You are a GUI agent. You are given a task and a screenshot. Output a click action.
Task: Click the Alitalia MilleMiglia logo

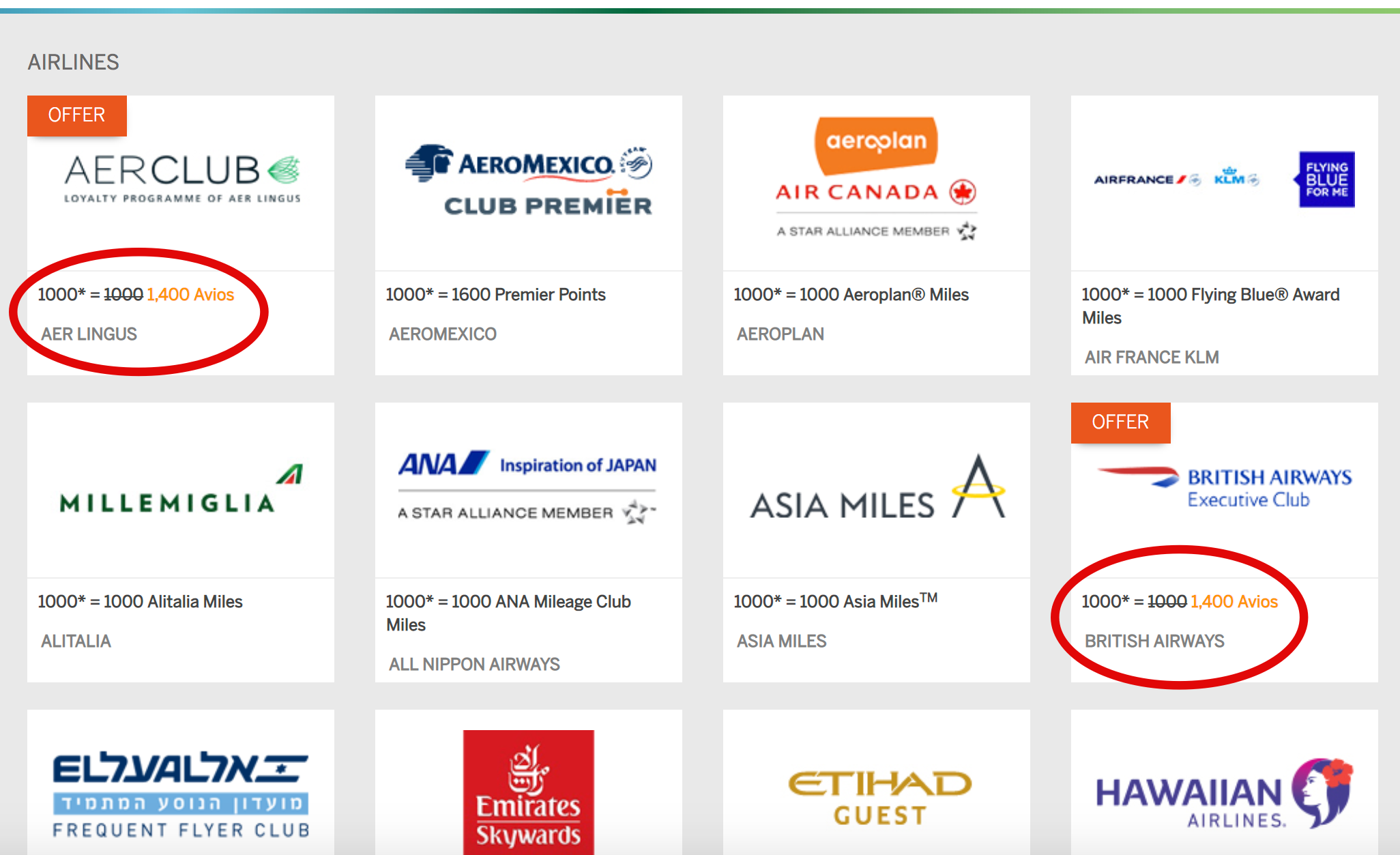click(x=181, y=489)
